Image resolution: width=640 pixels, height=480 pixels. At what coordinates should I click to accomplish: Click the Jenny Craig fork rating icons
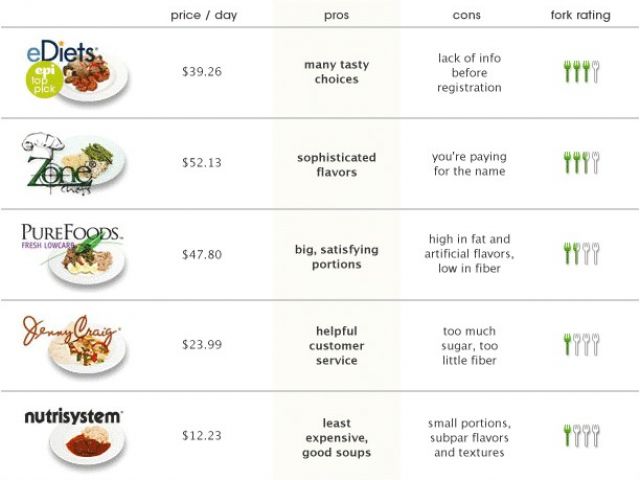click(x=581, y=345)
